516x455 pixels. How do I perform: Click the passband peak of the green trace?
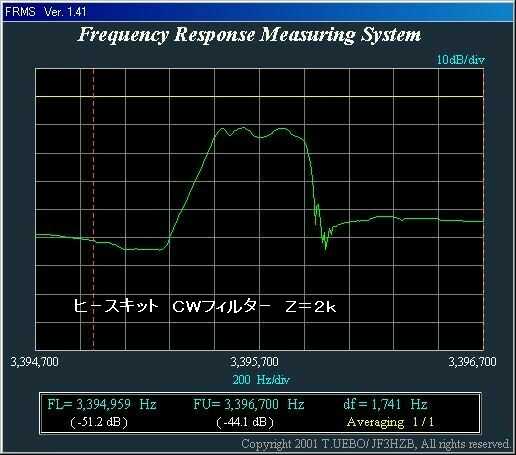pyautogui.click(x=244, y=128)
